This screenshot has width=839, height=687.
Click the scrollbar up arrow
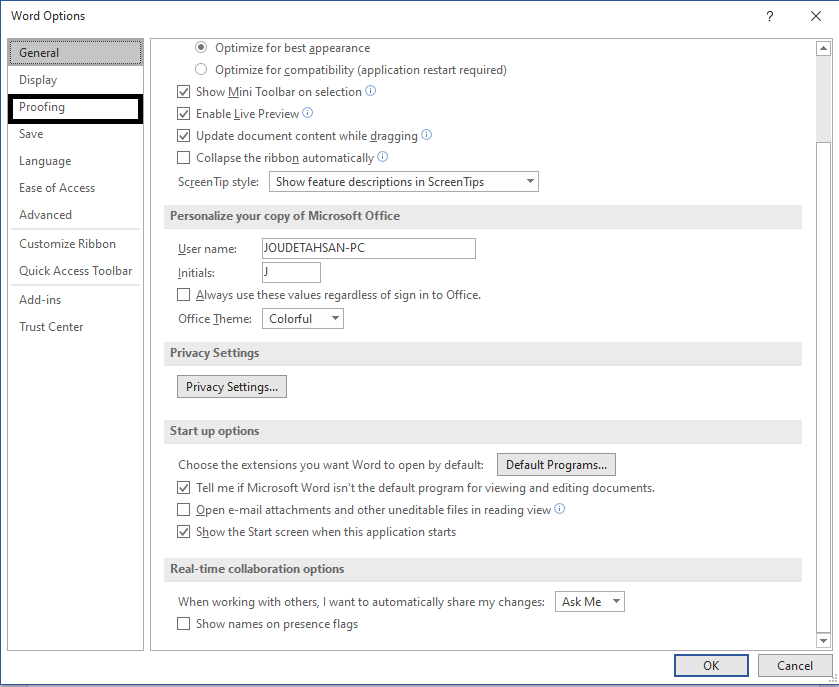tap(823, 49)
